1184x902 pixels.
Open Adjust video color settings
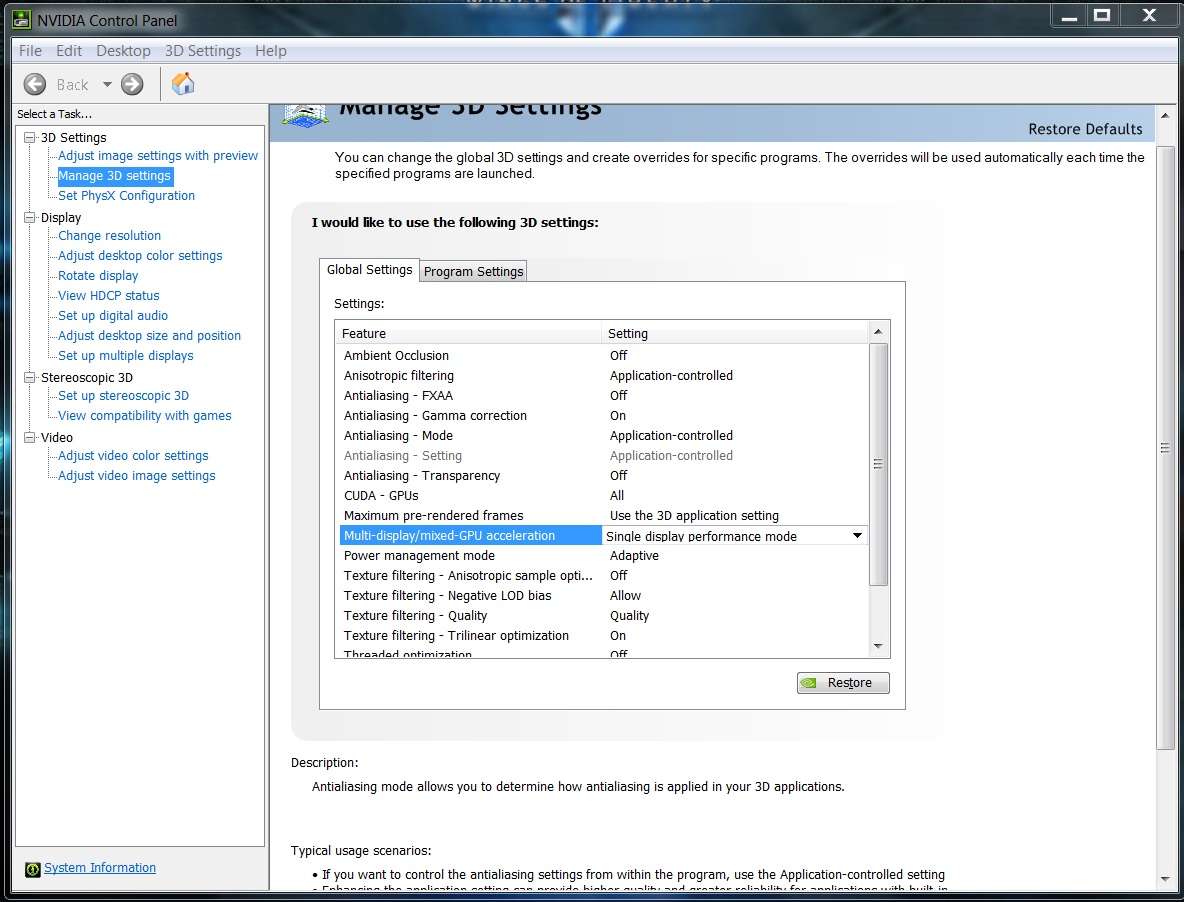point(133,456)
